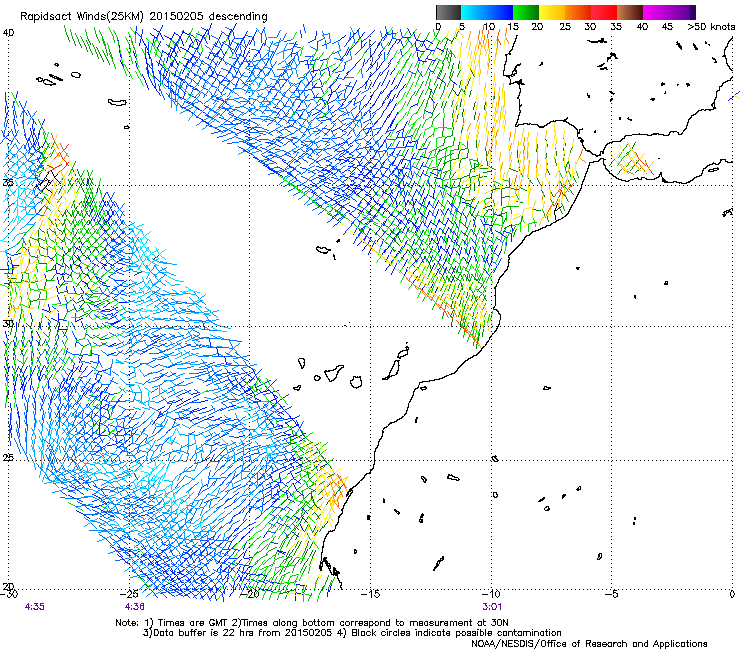This screenshot has width=740, height=650.
Task: Click the 'Rapidsact Winds(25KM) 20150205 descending' title
Action: 143,17
